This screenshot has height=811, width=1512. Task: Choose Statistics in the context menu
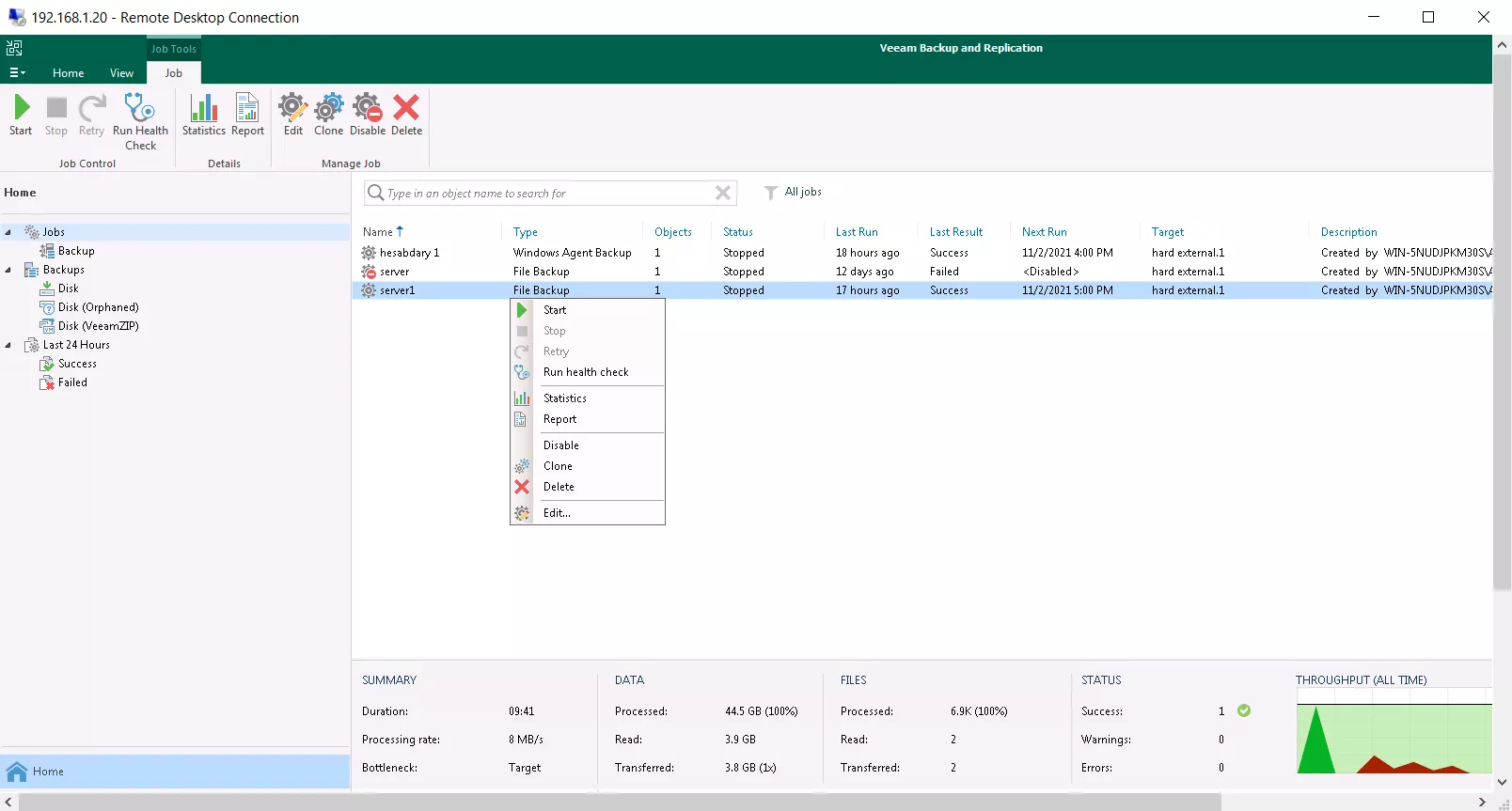pos(588,398)
